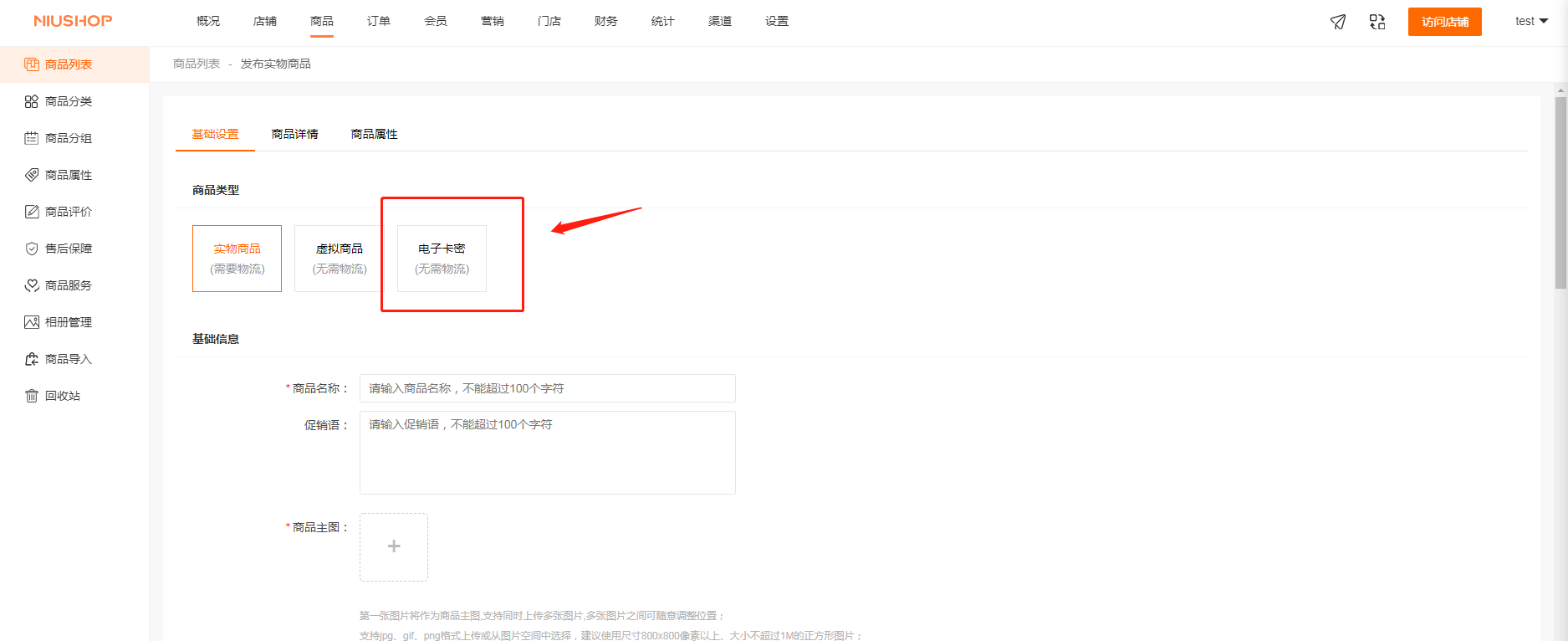
Task: Open the 商品 top menu
Action: [322, 21]
